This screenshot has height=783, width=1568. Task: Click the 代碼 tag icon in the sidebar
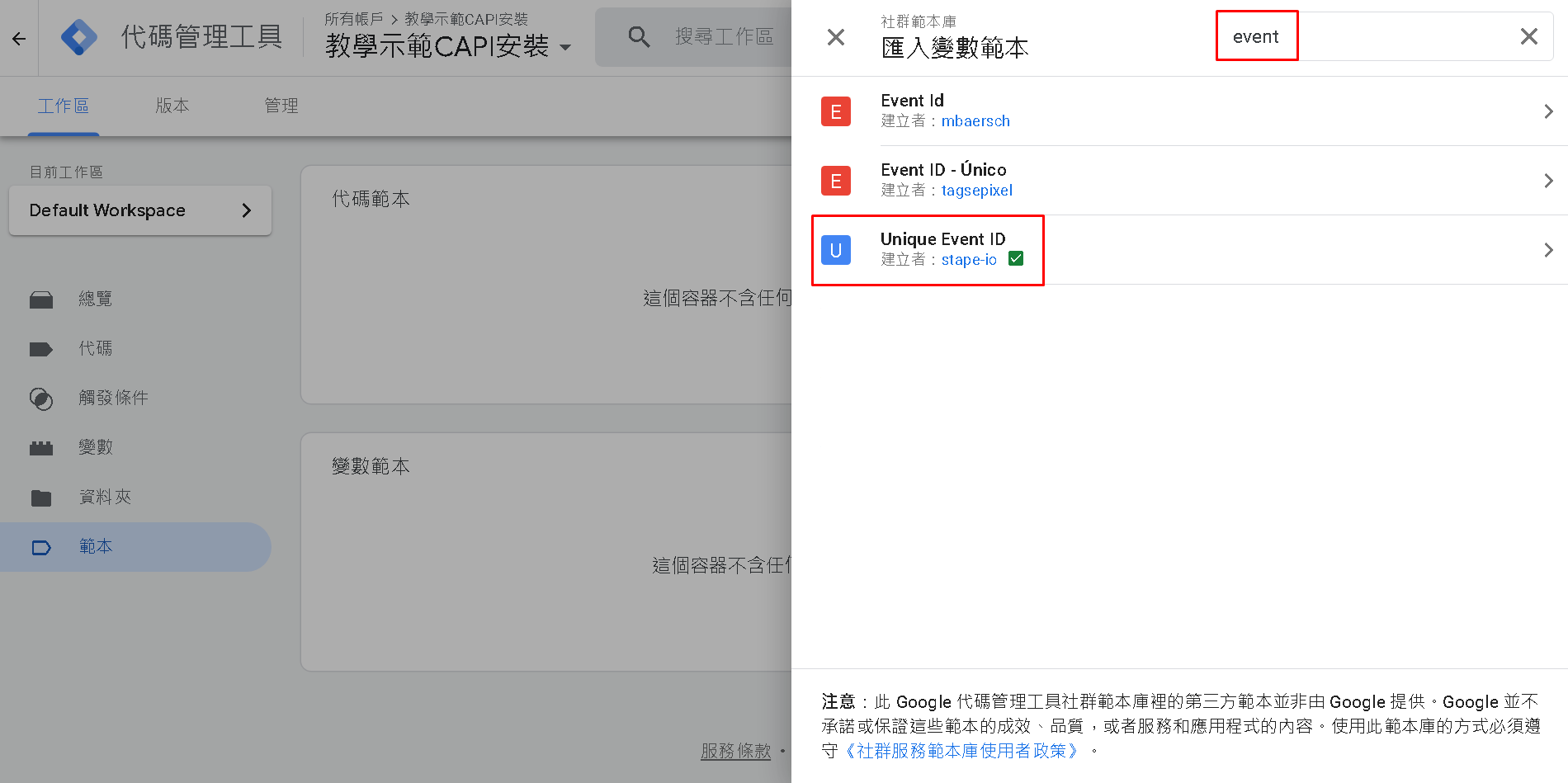click(41, 349)
